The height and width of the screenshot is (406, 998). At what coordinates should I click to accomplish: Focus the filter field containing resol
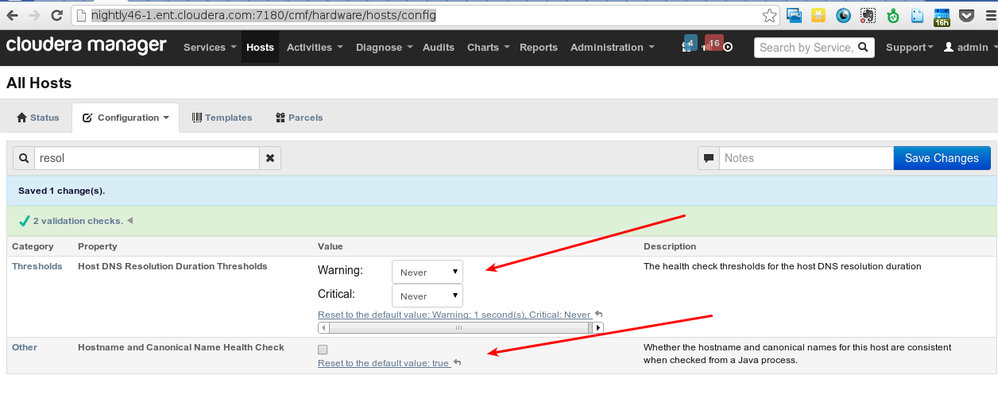(x=147, y=158)
